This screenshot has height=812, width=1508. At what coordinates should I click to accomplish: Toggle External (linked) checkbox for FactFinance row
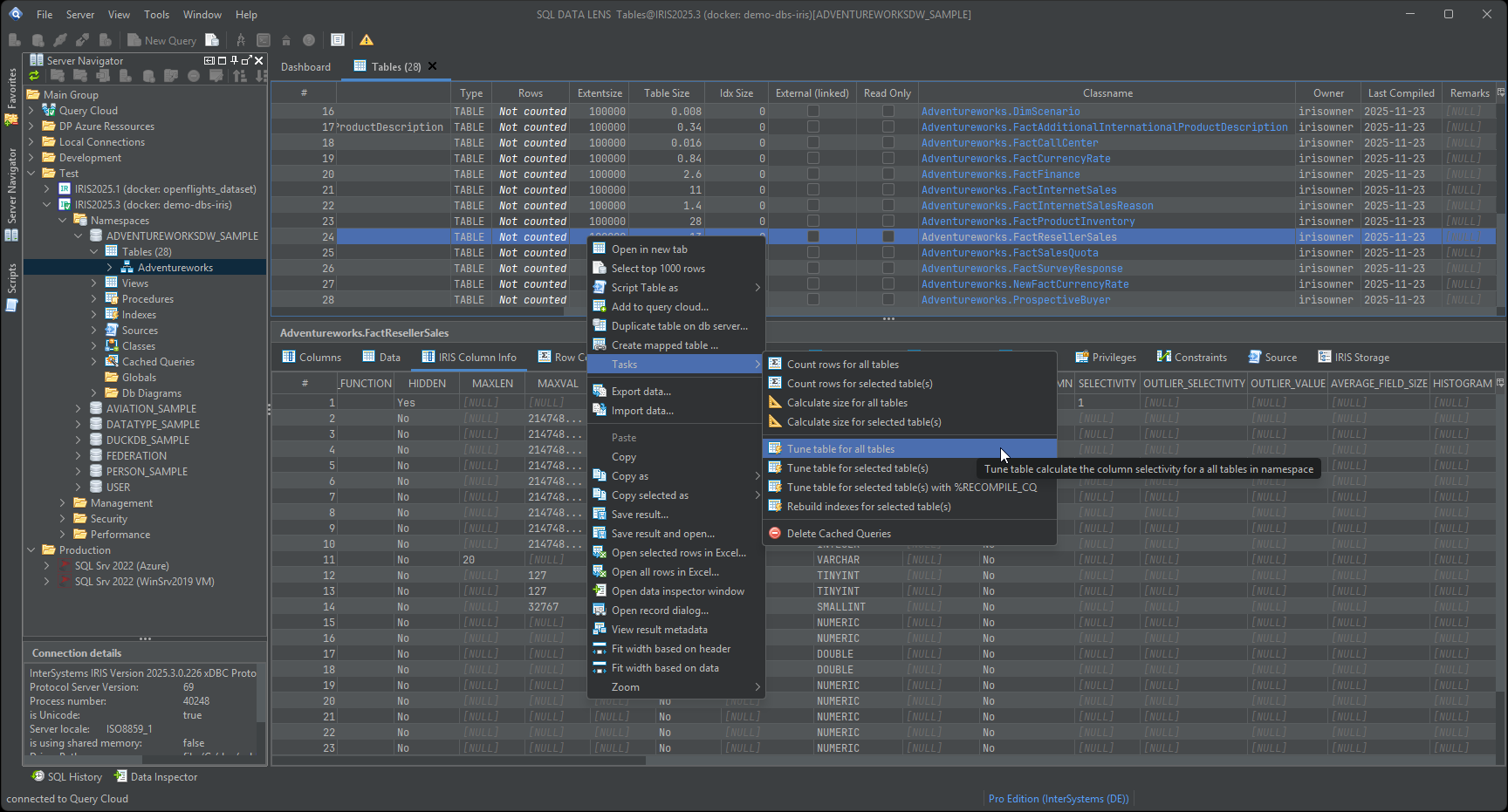(x=813, y=174)
